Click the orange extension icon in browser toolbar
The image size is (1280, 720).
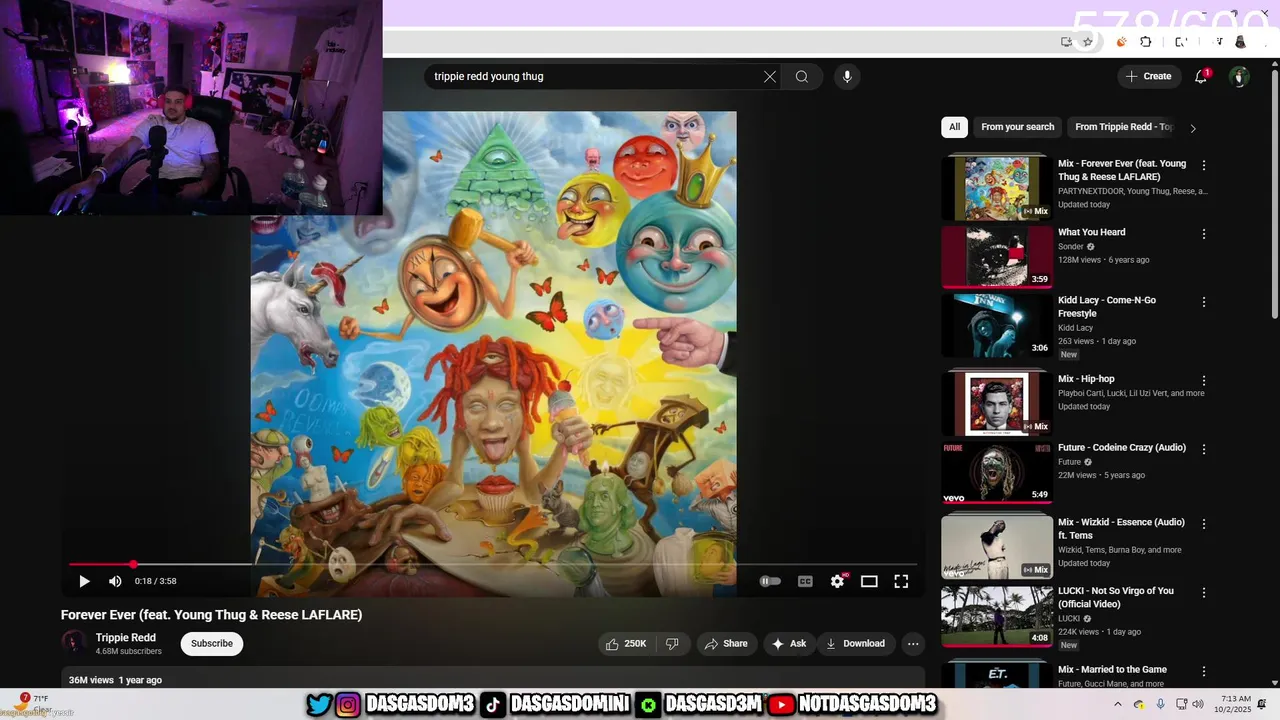click(1121, 42)
